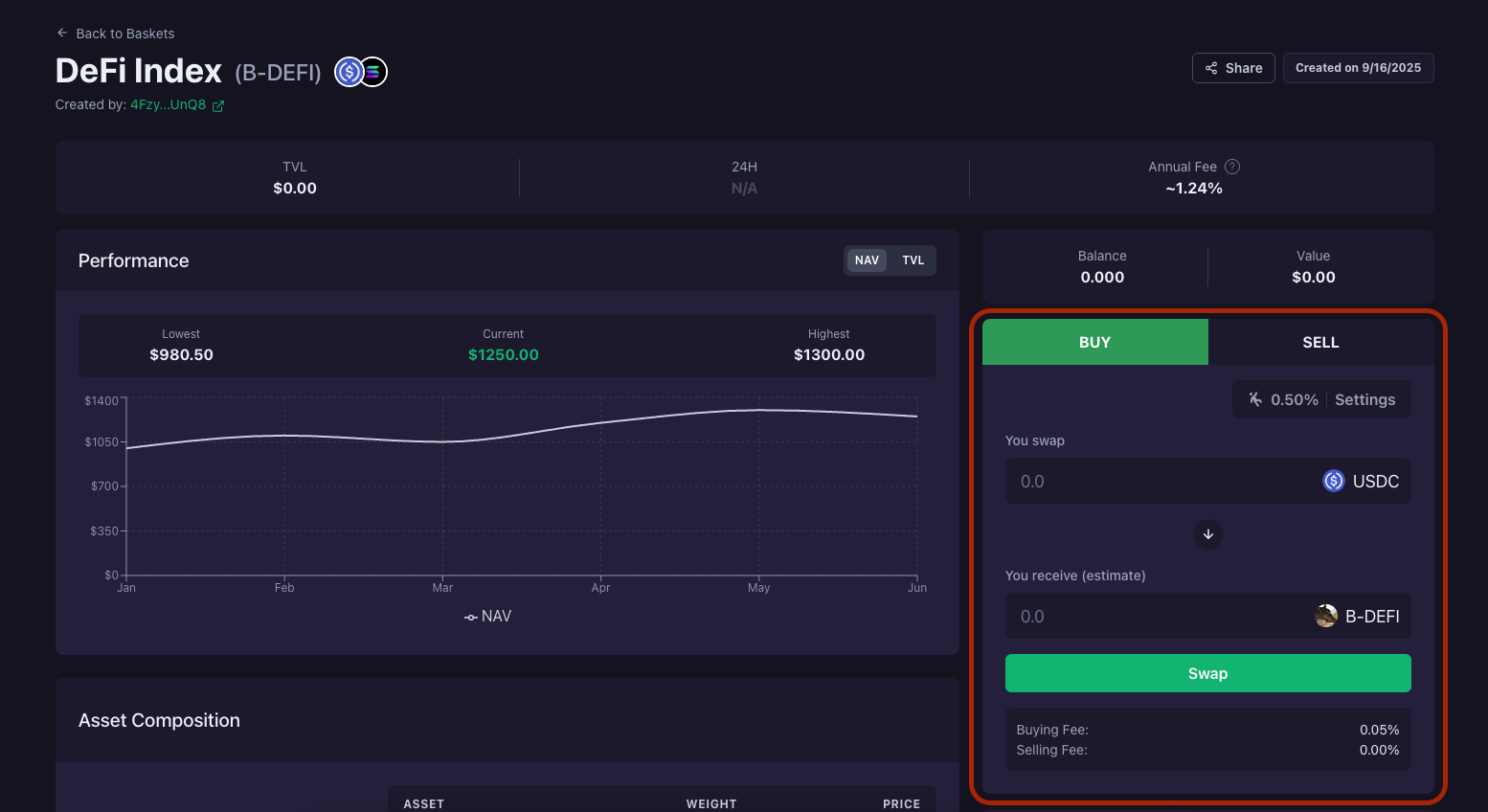Toggle the NAV legend series under the chart
The width and height of the screenshot is (1488, 812).
coord(488,617)
